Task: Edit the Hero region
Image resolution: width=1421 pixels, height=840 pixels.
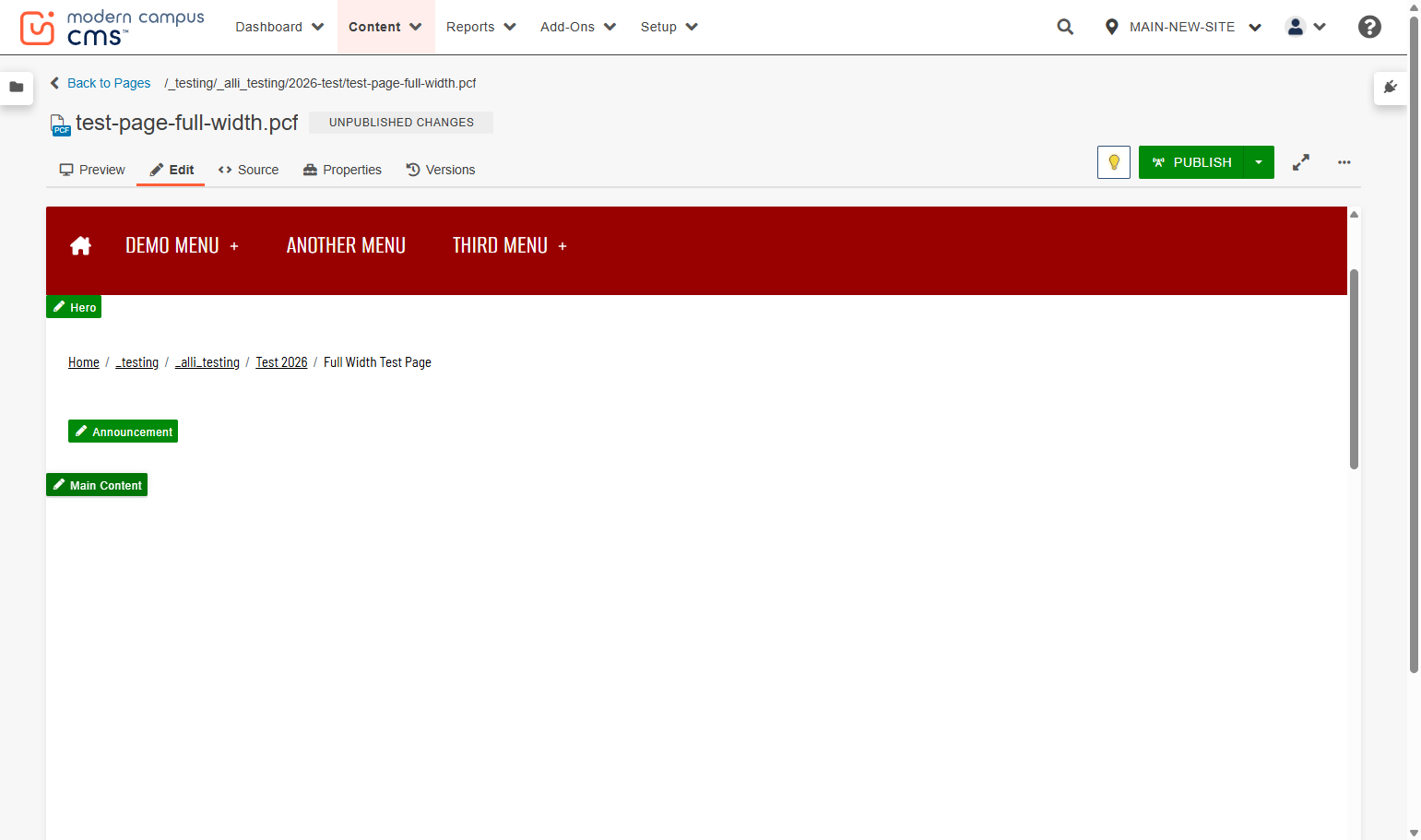Action: click(x=74, y=307)
